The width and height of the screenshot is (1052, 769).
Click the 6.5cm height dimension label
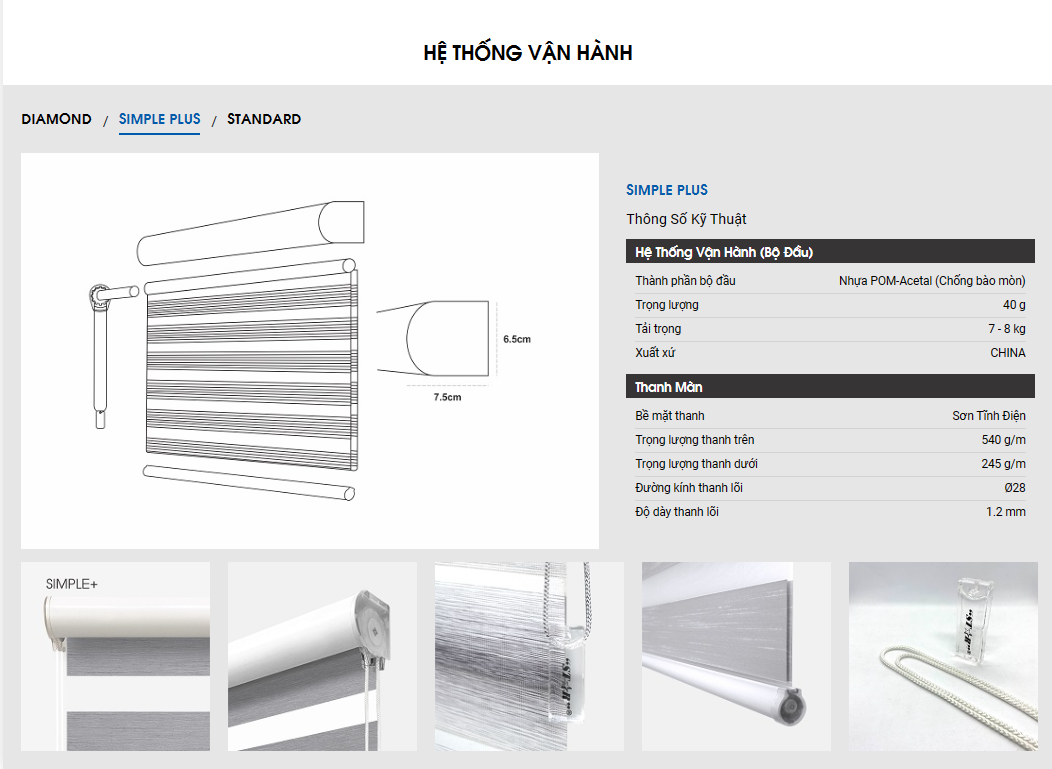tap(516, 339)
